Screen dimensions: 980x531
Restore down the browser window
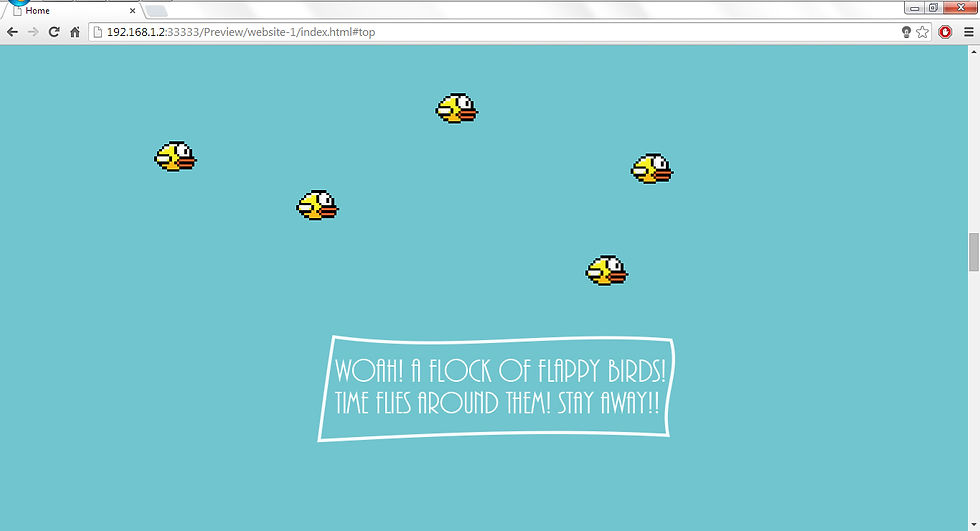click(x=933, y=7)
